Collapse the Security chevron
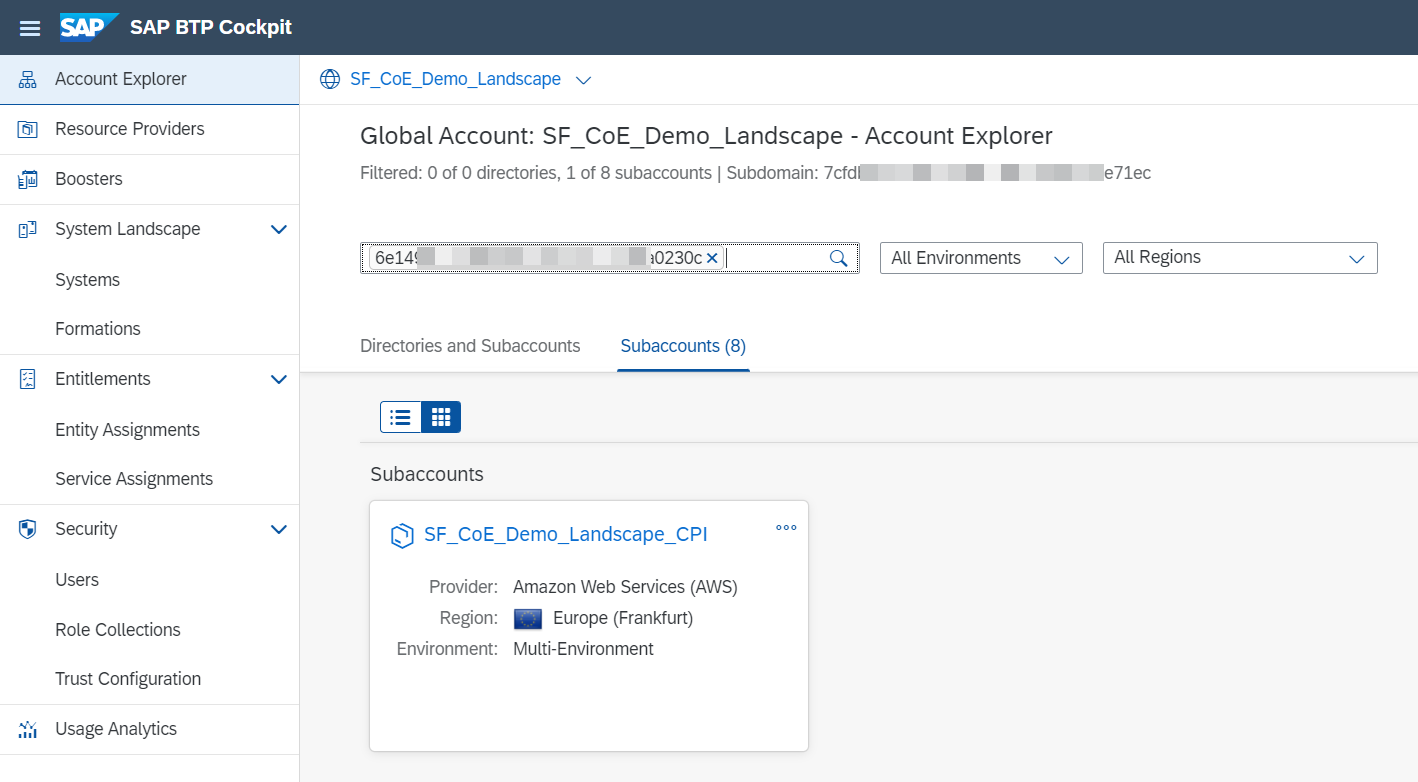The image size is (1418, 782). tap(279, 530)
